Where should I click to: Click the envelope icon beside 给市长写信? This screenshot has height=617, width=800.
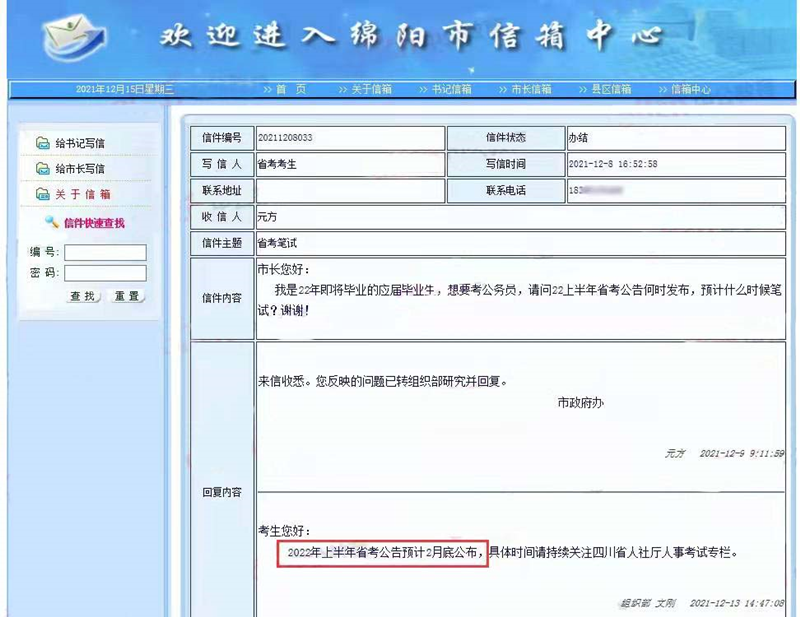[x=42, y=169]
